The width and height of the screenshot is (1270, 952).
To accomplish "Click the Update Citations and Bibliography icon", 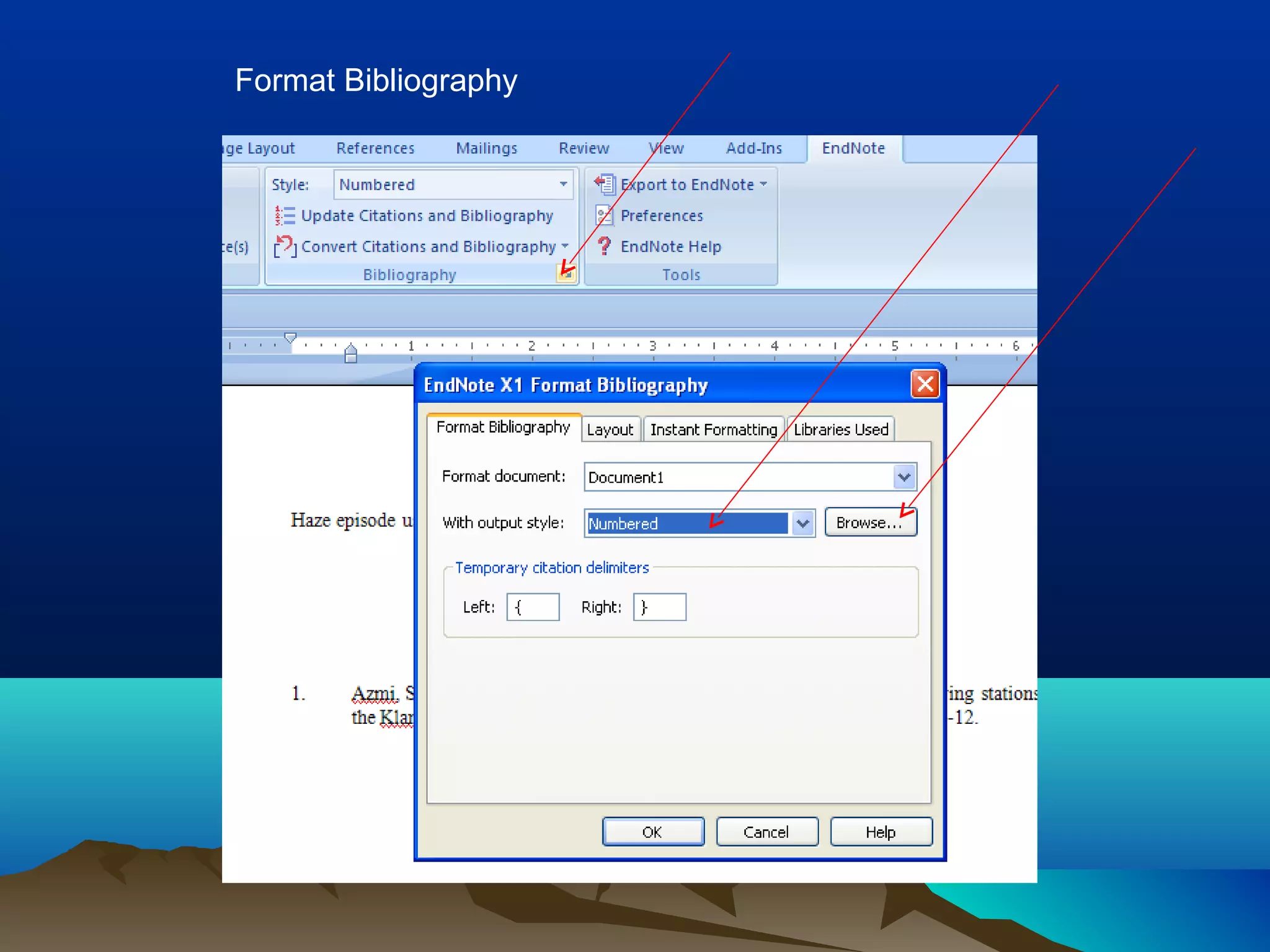I will [285, 216].
